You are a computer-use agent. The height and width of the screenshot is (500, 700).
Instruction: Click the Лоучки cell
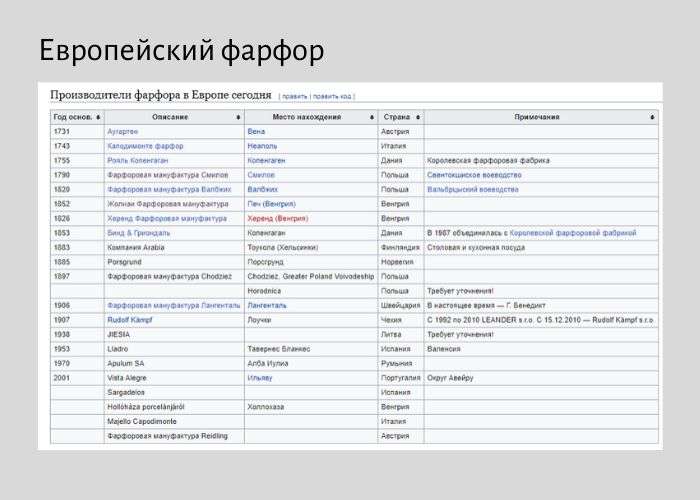[311, 320]
